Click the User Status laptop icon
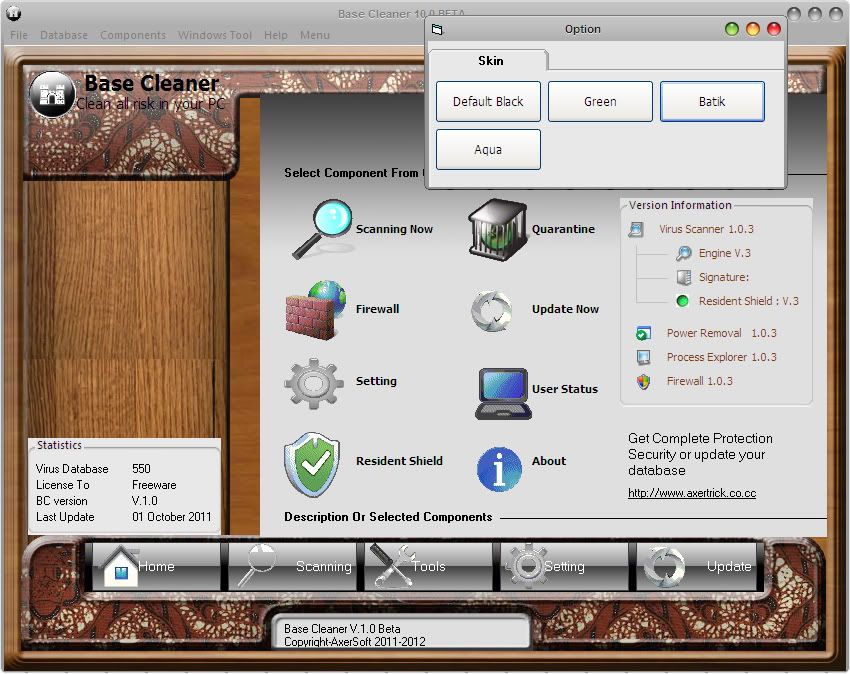This screenshot has height=674, width=850. click(x=502, y=392)
